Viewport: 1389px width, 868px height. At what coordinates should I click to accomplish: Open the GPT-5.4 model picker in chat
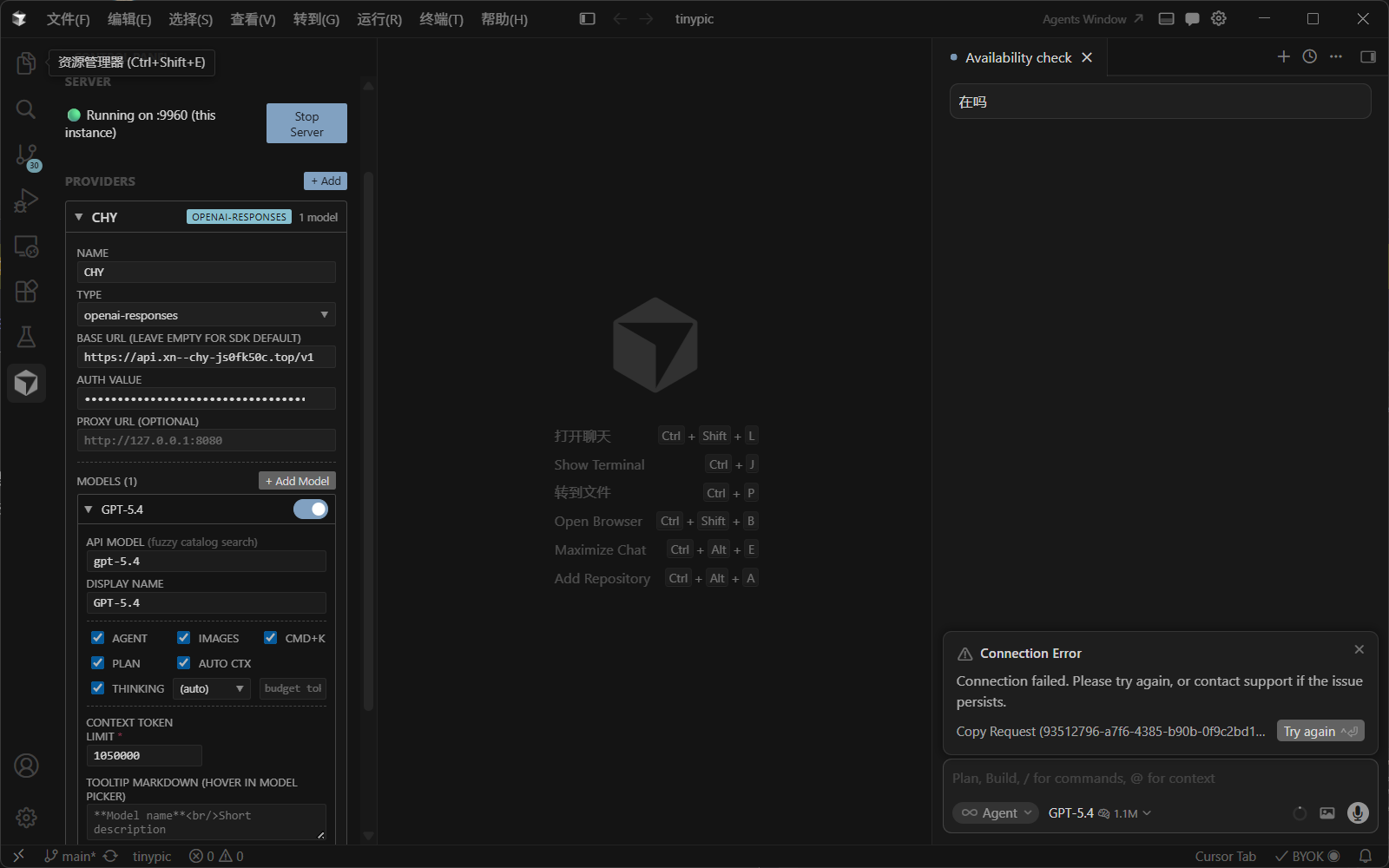pyautogui.click(x=1100, y=813)
